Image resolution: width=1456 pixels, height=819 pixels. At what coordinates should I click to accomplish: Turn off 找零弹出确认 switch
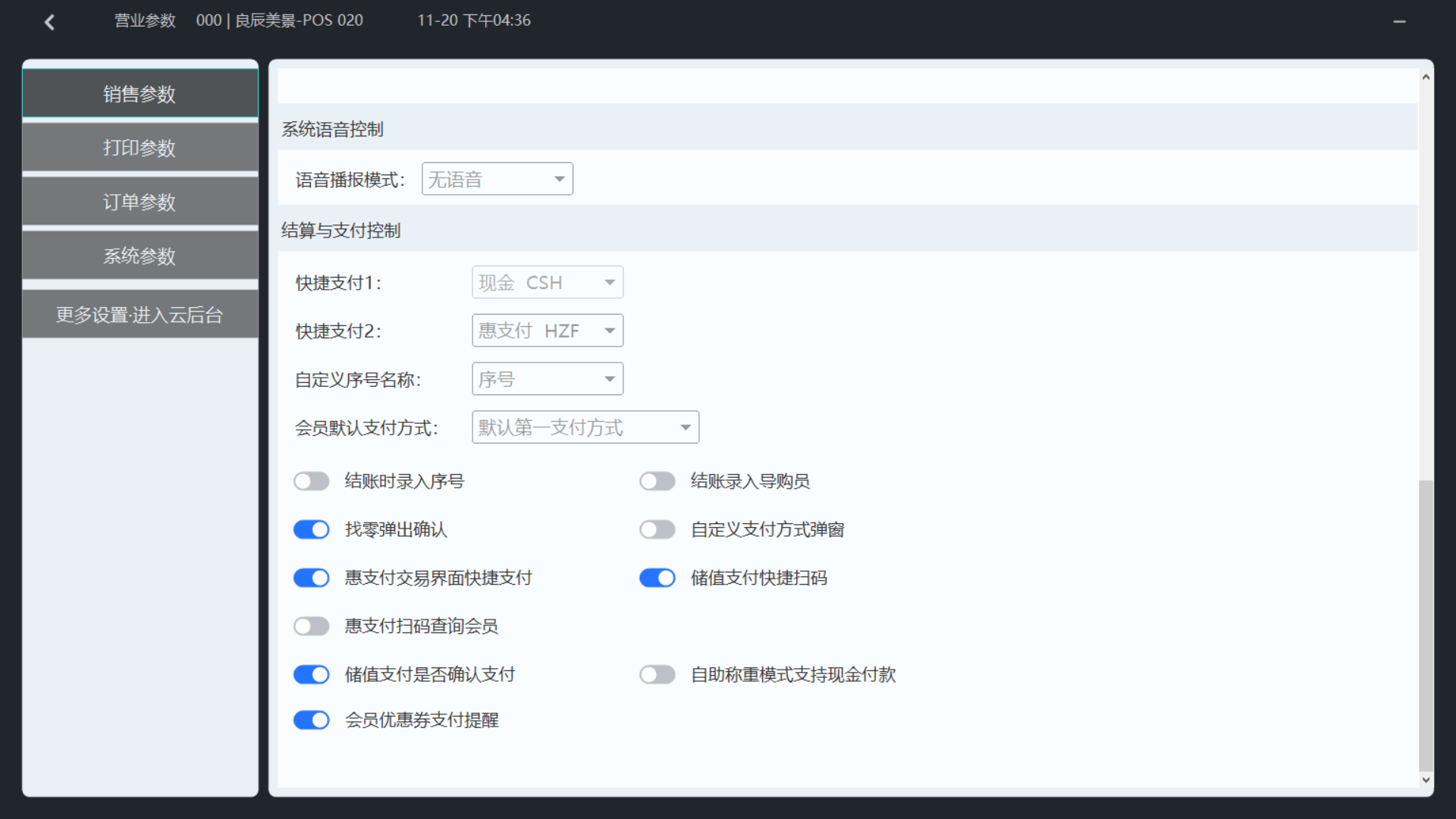(312, 530)
